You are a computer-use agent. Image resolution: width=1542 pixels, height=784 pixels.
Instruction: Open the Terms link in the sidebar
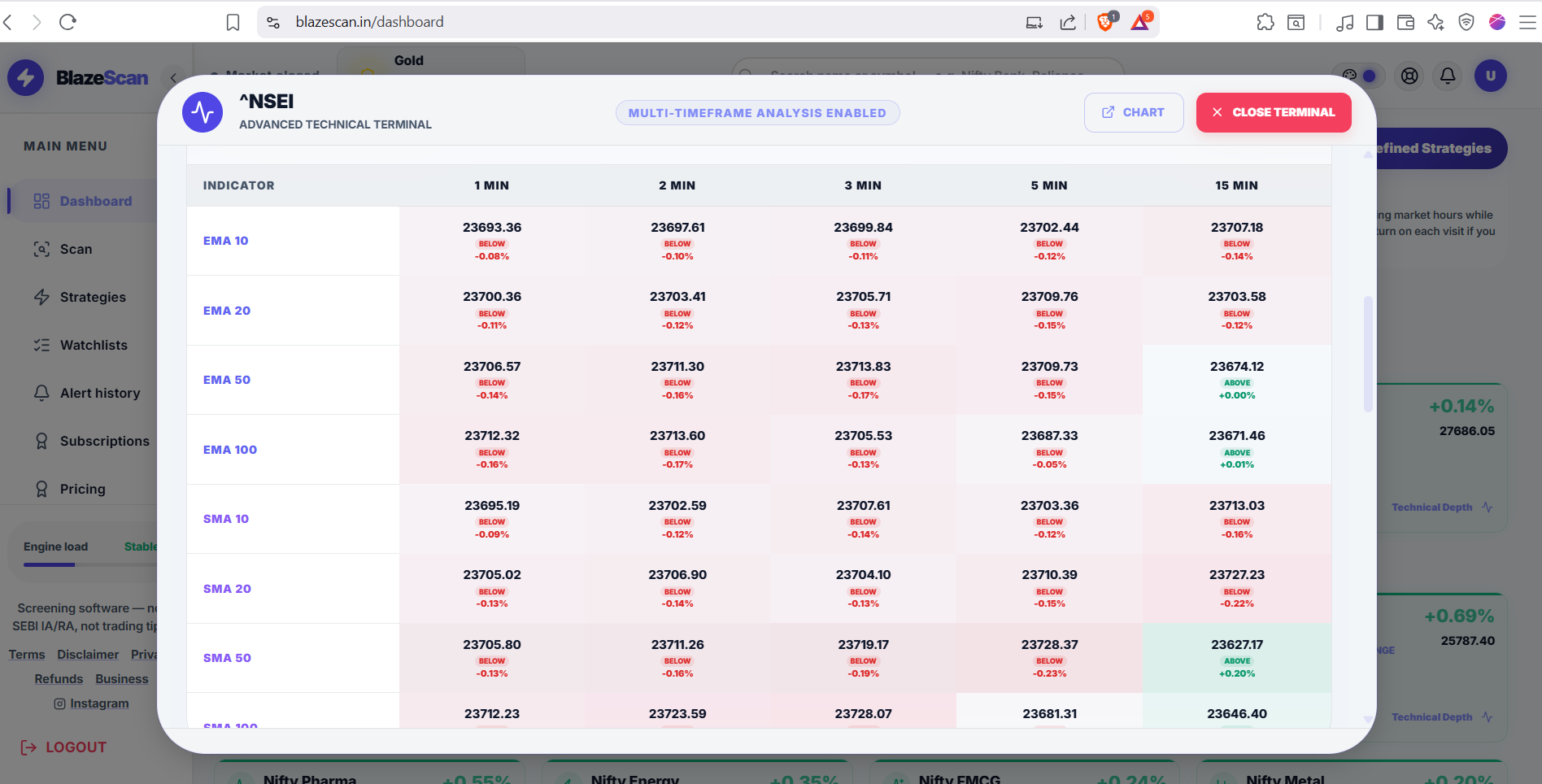tap(27, 655)
